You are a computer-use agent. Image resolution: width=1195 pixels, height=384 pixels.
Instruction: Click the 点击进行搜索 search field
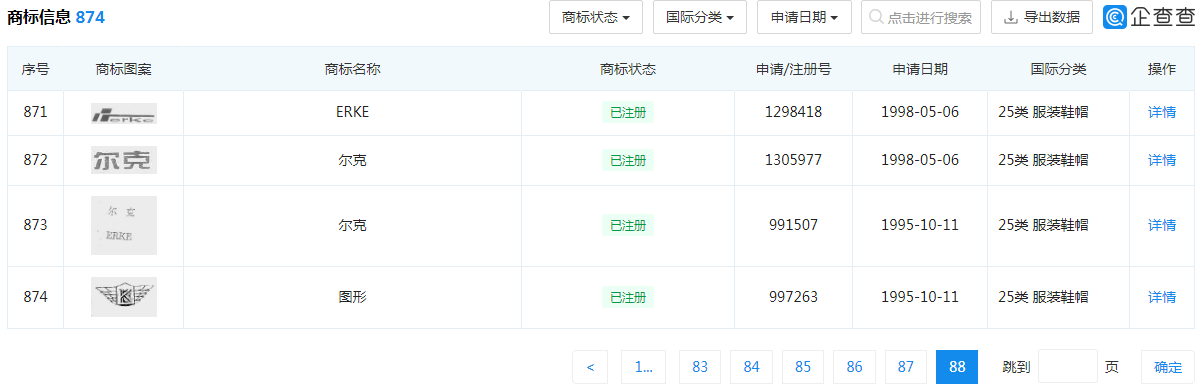click(920, 18)
